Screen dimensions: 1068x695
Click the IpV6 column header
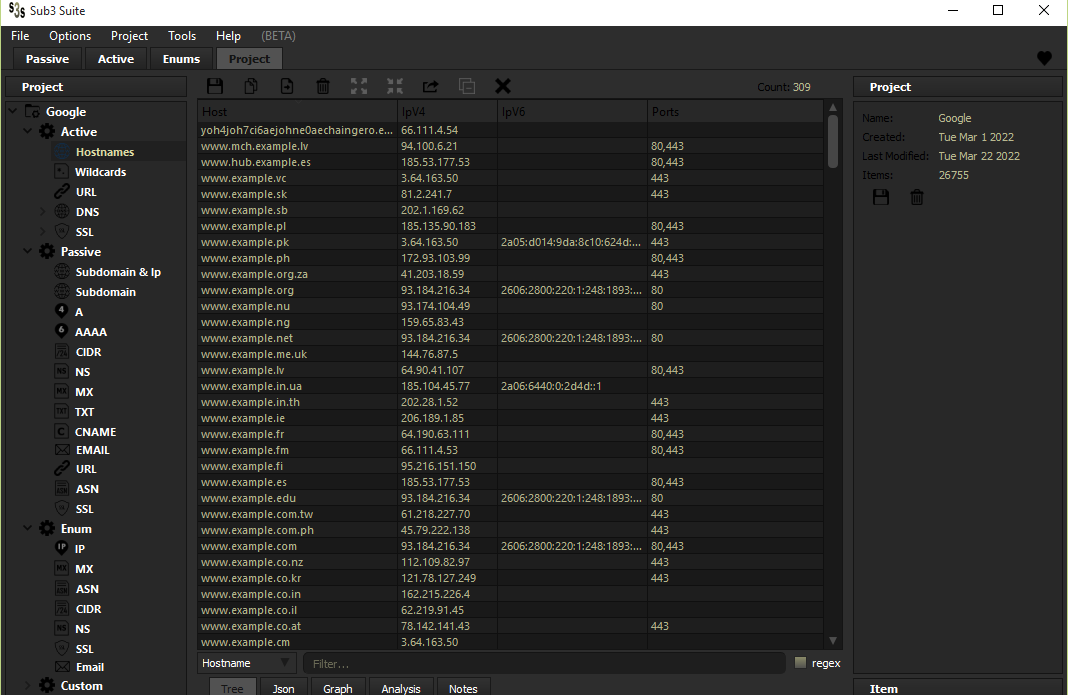(x=572, y=112)
